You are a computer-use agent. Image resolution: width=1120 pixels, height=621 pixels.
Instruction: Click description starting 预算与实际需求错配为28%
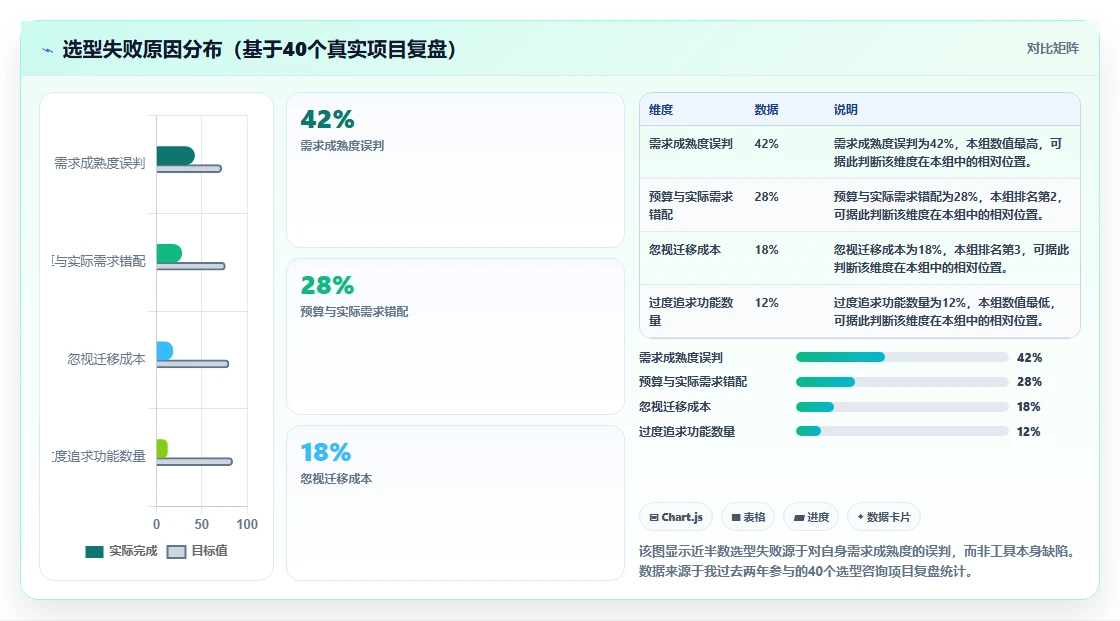click(948, 205)
